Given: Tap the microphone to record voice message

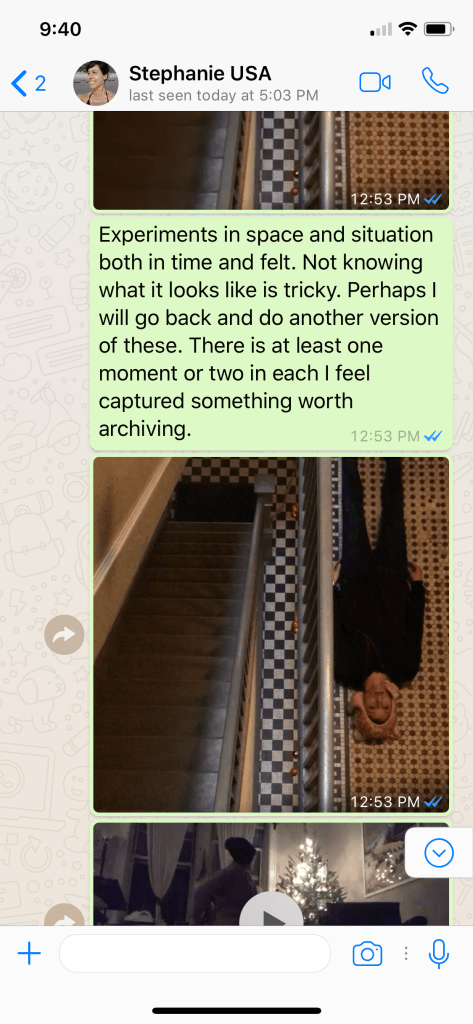Looking at the screenshot, I should pos(439,954).
